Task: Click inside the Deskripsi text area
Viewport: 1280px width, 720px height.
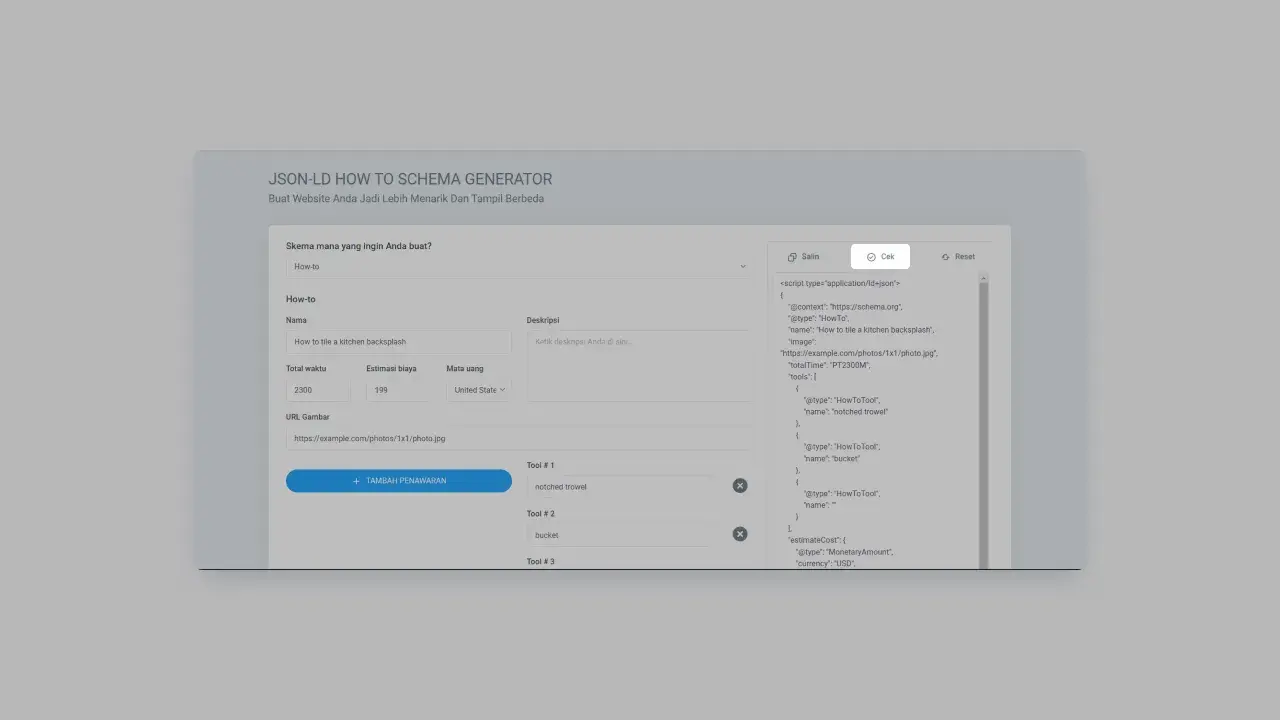Action: click(638, 366)
